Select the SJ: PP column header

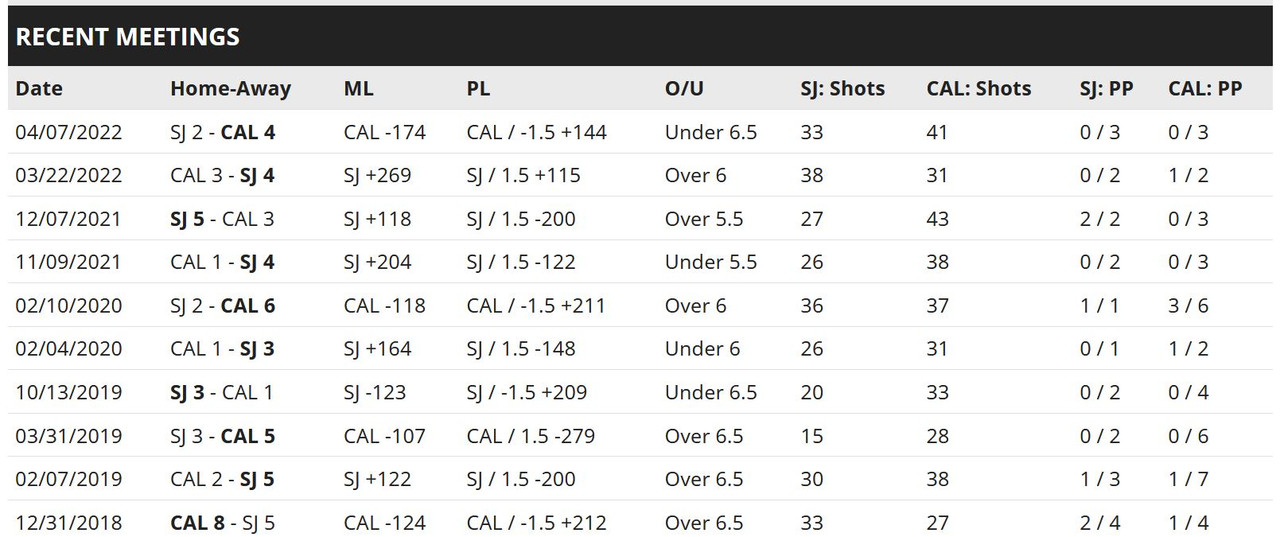[1106, 88]
